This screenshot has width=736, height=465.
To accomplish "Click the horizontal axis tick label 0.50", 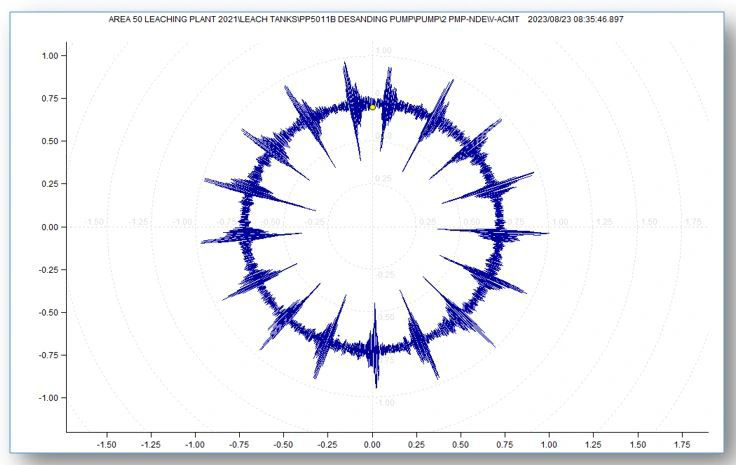I will (x=461, y=444).
